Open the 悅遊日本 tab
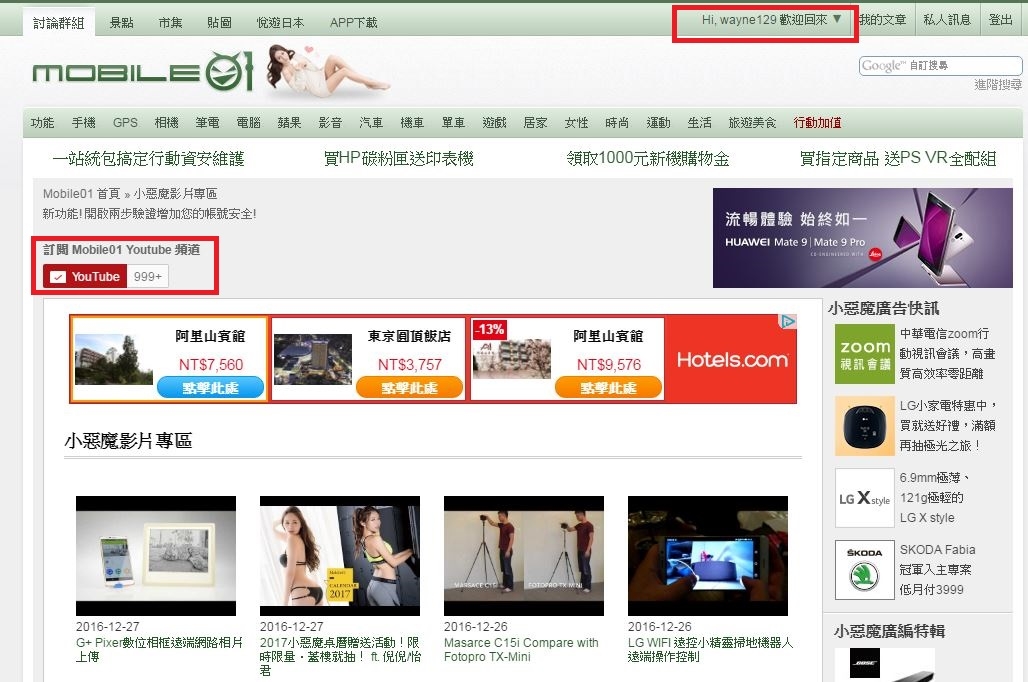The image size is (1028, 682). click(281, 23)
